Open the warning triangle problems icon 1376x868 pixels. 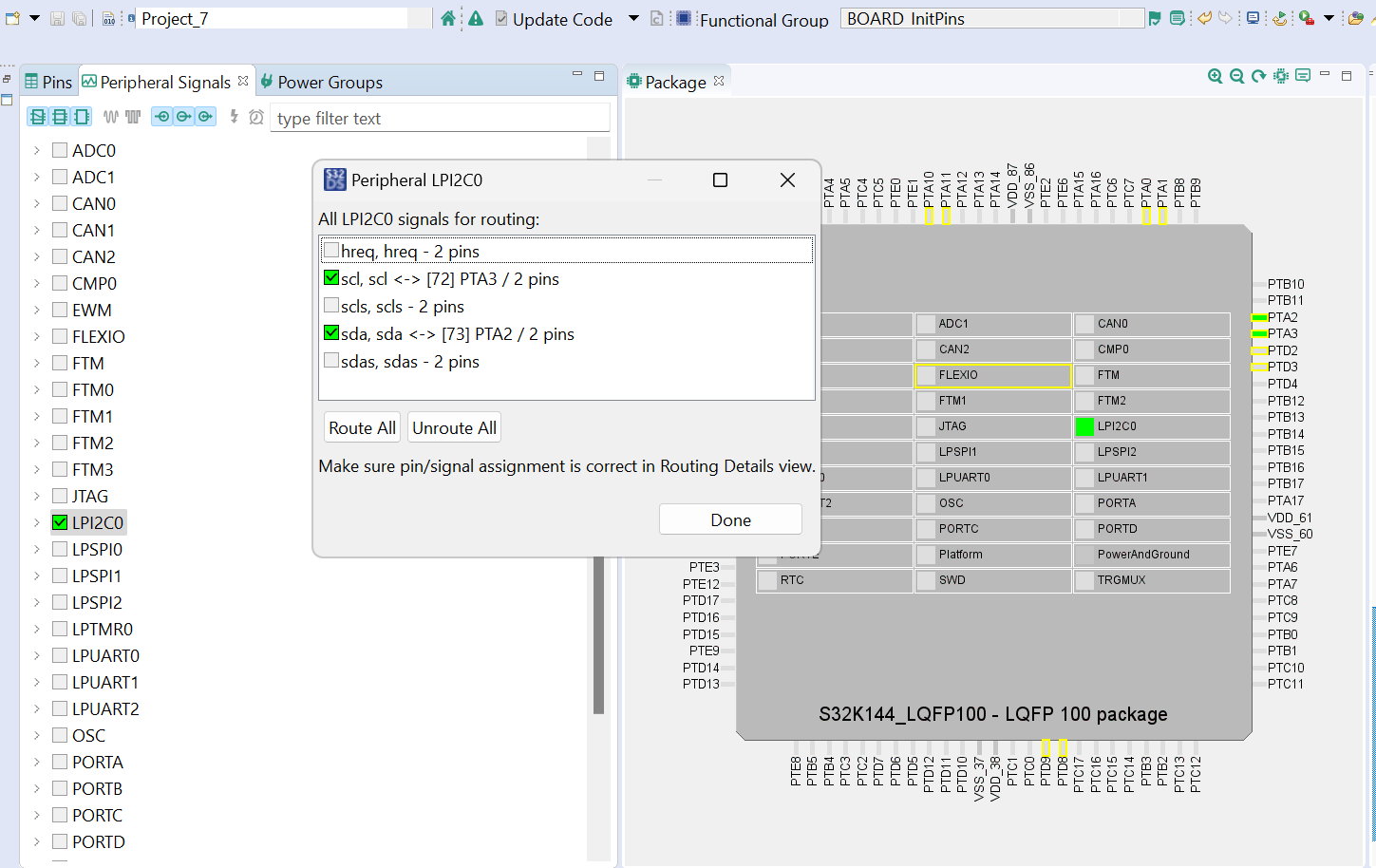[x=476, y=18]
